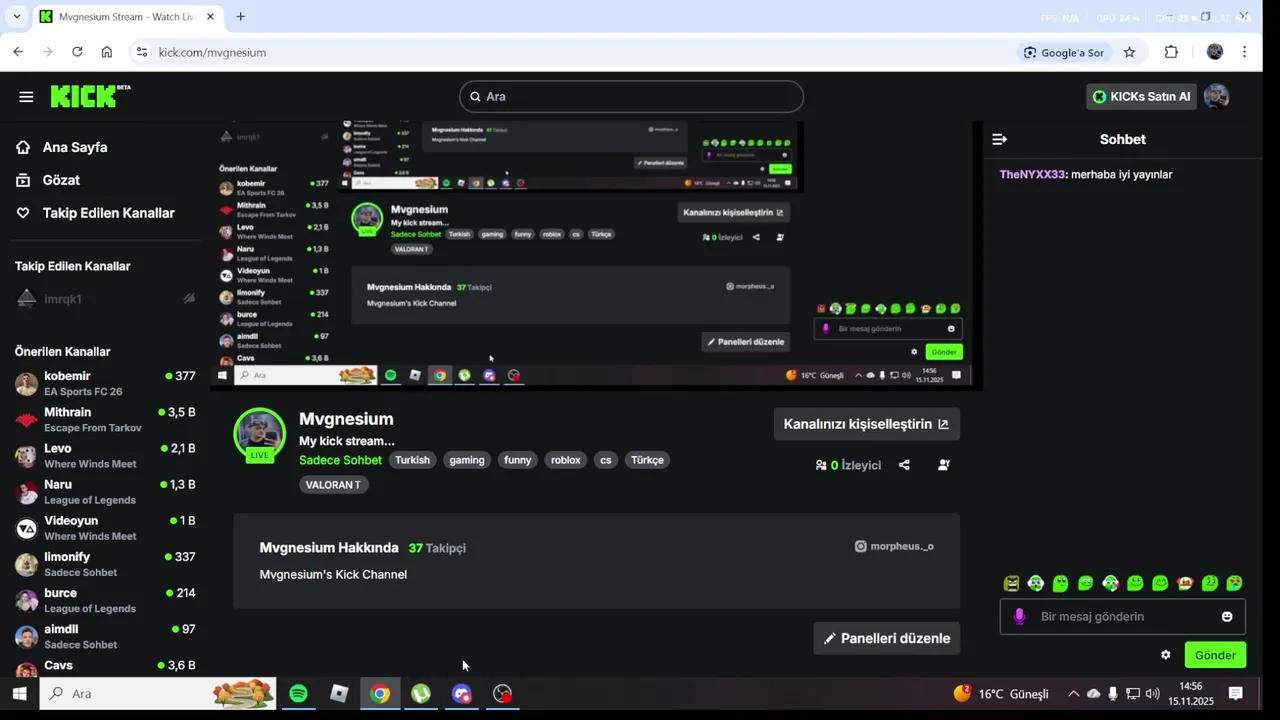Open the tab list dropdown in Chrome
This screenshot has height=720, width=1280.
pyautogui.click(x=16, y=17)
